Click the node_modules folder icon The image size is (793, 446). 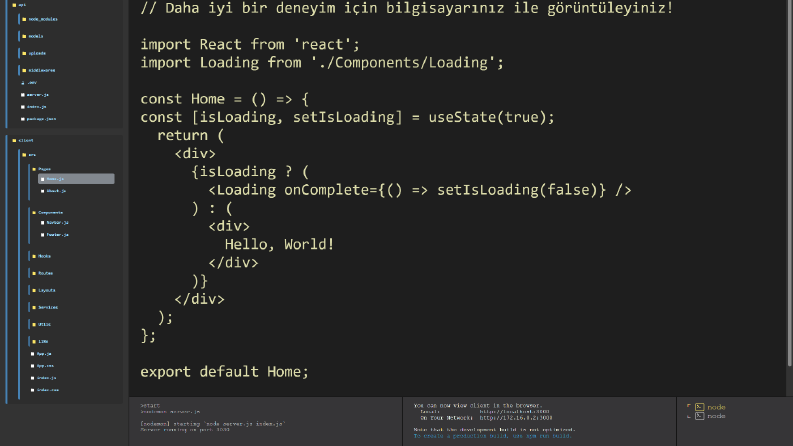24,19
